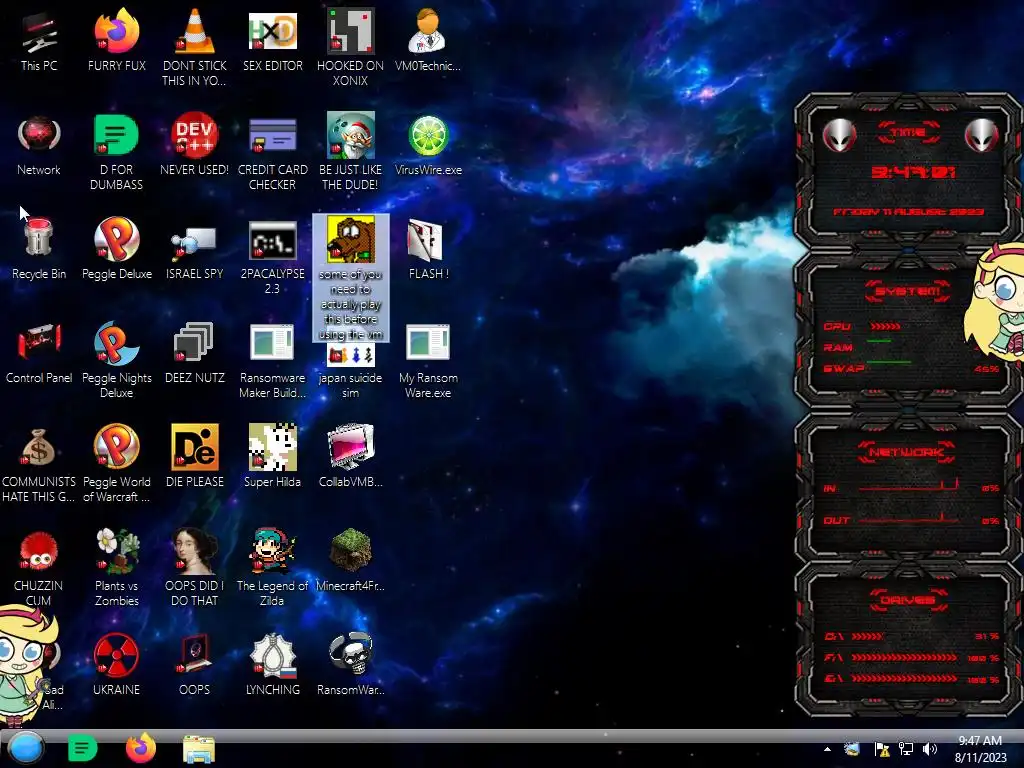The height and width of the screenshot is (768, 1024).
Task: Open the D FOR DUMBASS shortcut
Action: [116, 135]
